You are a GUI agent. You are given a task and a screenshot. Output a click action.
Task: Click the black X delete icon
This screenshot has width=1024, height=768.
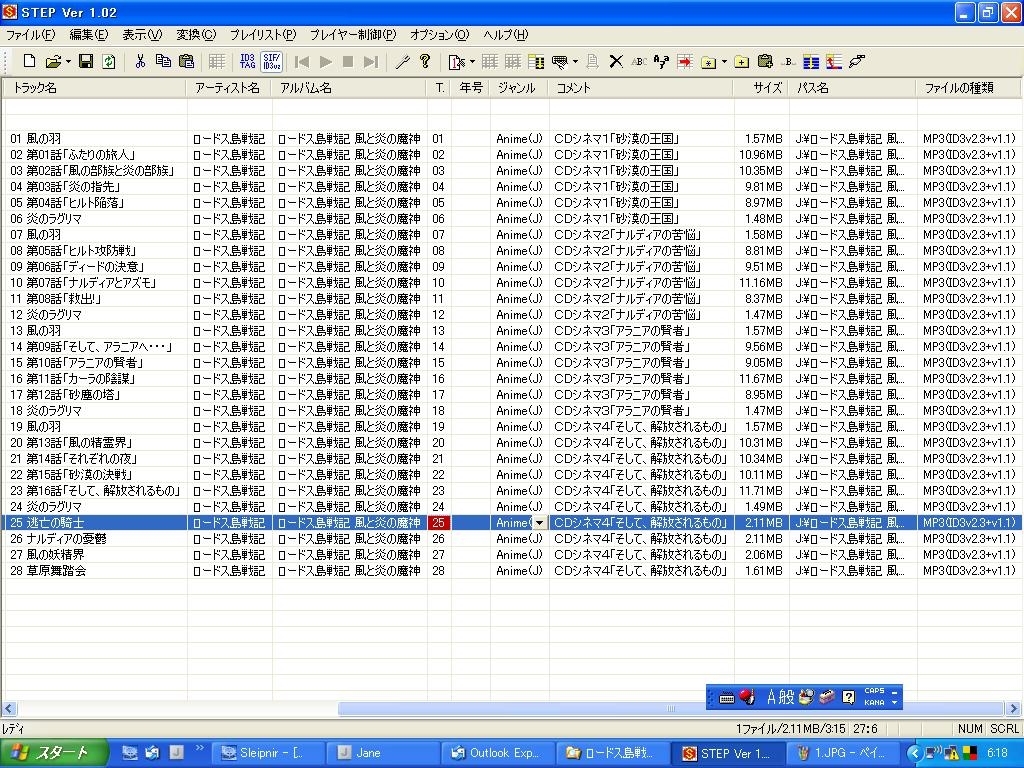point(616,62)
